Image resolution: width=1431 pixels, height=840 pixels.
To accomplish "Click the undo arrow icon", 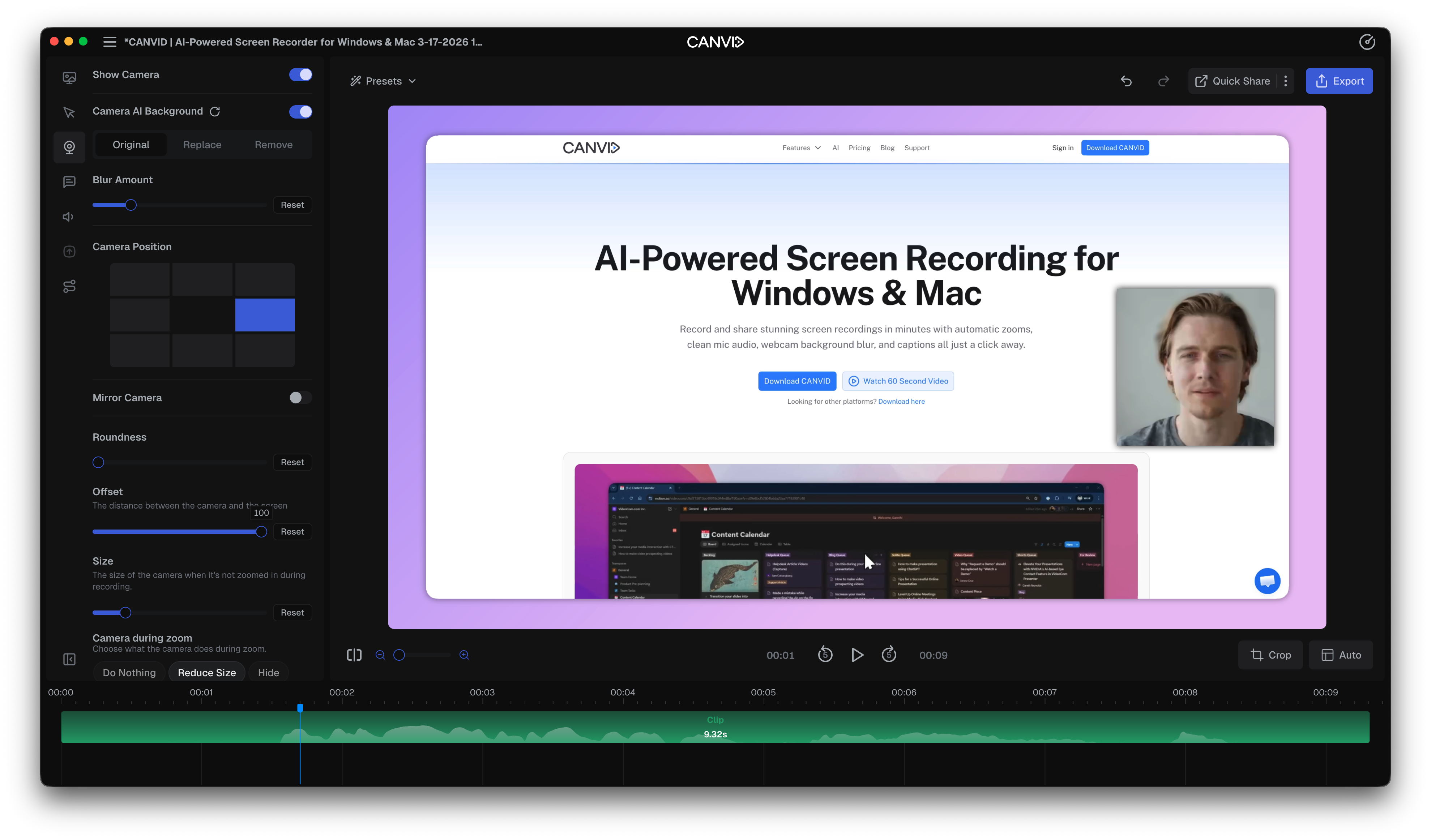I will click(x=1126, y=81).
